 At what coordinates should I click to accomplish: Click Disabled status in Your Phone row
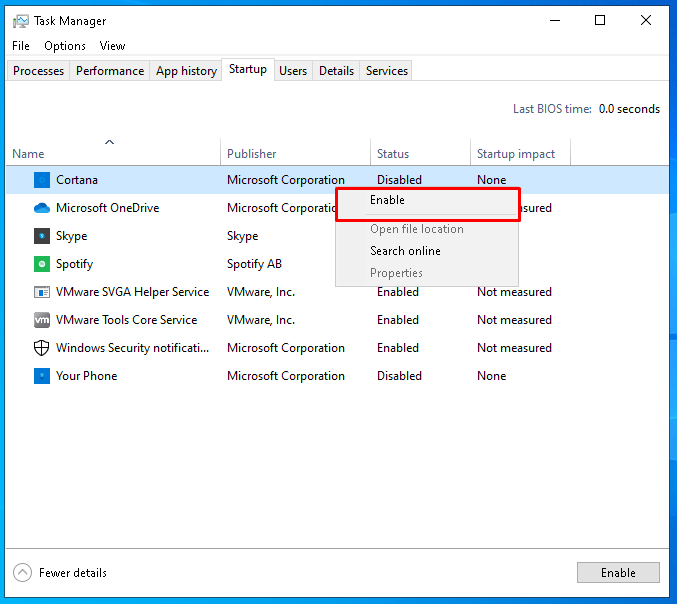(x=399, y=376)
